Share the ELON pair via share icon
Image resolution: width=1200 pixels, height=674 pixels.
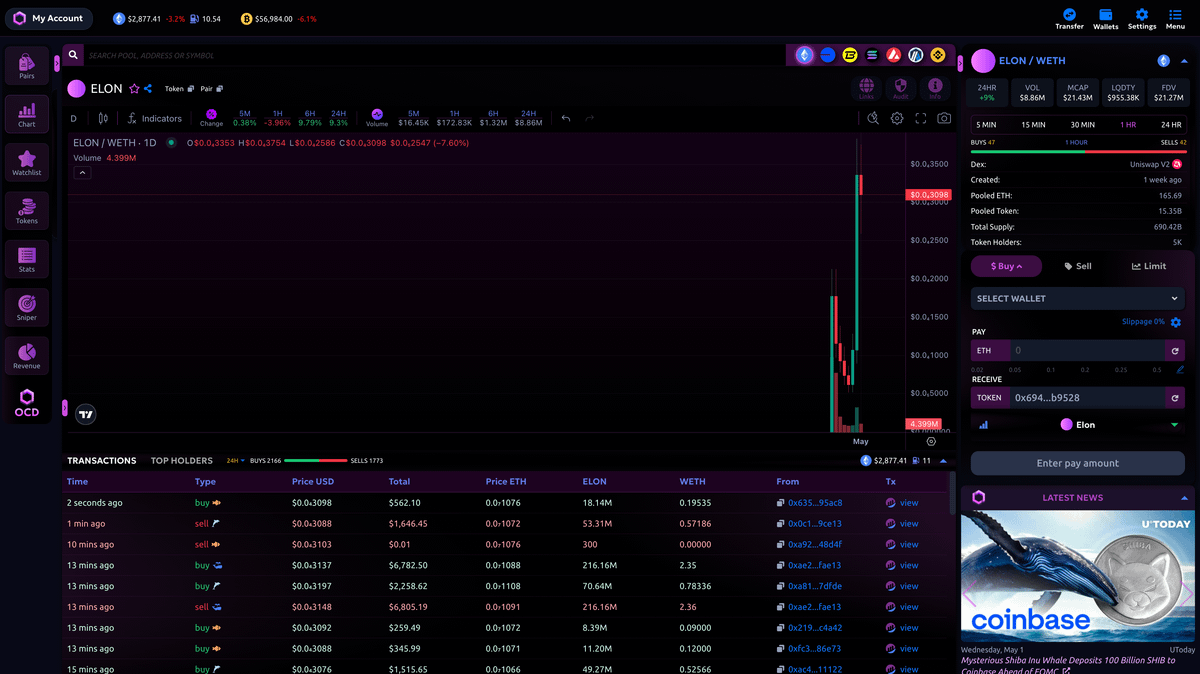pyautogui.click(x=148, y=89)
